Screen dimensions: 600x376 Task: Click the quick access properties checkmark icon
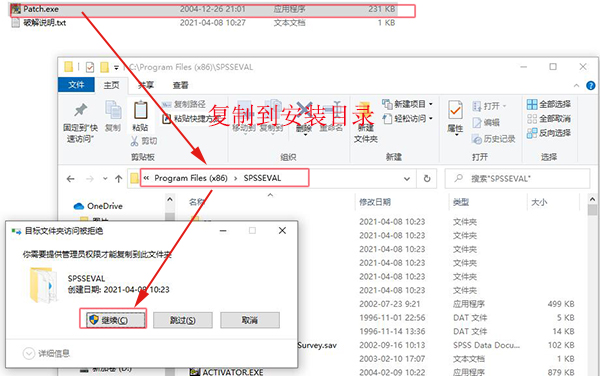coord(90,67)
